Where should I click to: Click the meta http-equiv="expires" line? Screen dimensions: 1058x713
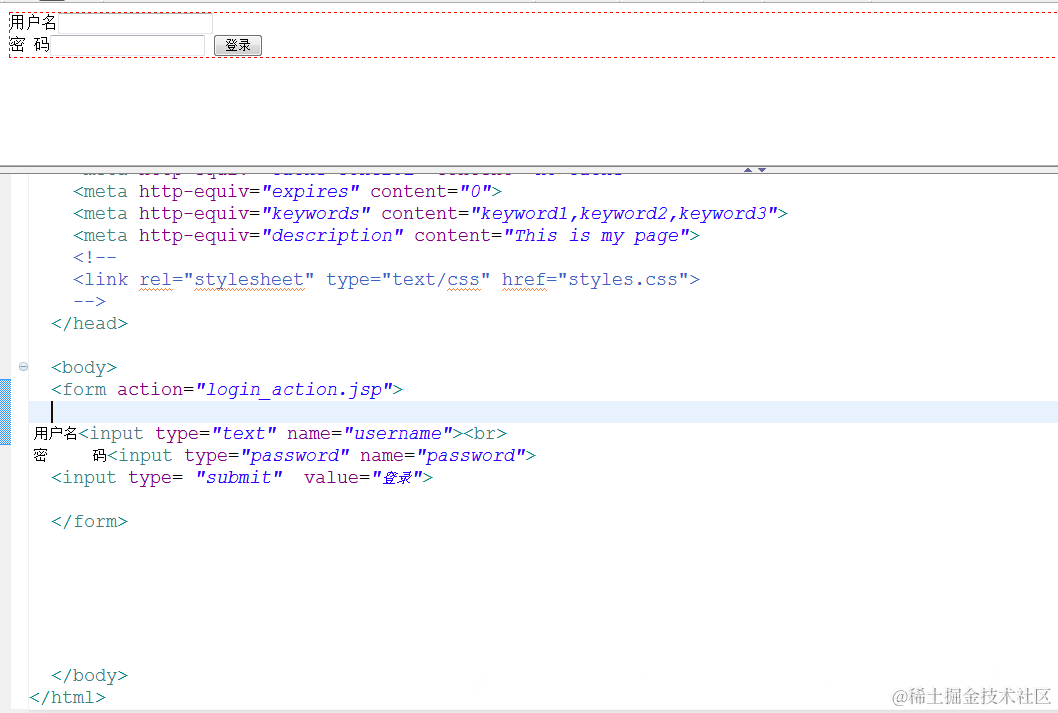(x=287, y=192)
